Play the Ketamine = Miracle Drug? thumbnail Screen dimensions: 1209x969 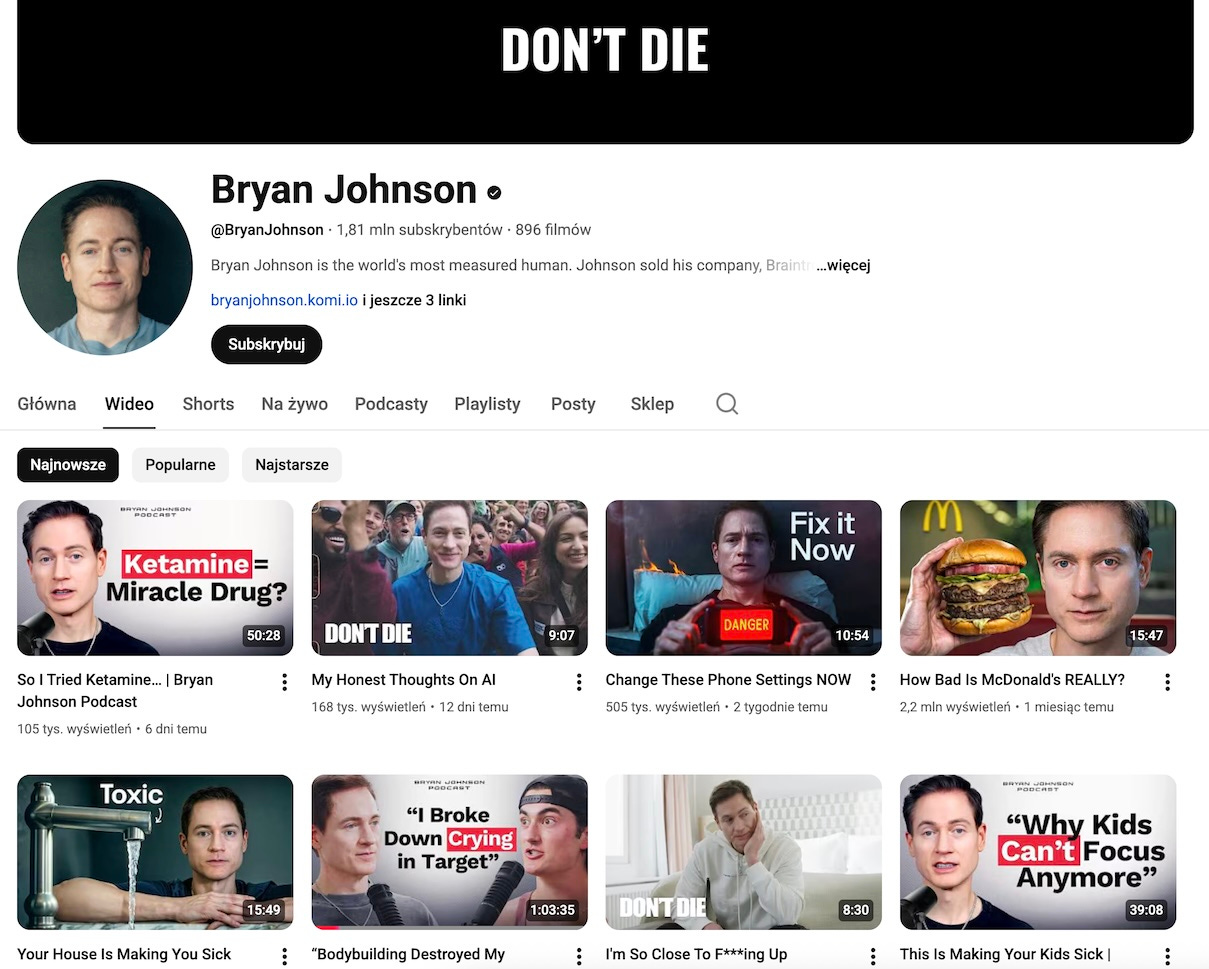click(155, 578)
